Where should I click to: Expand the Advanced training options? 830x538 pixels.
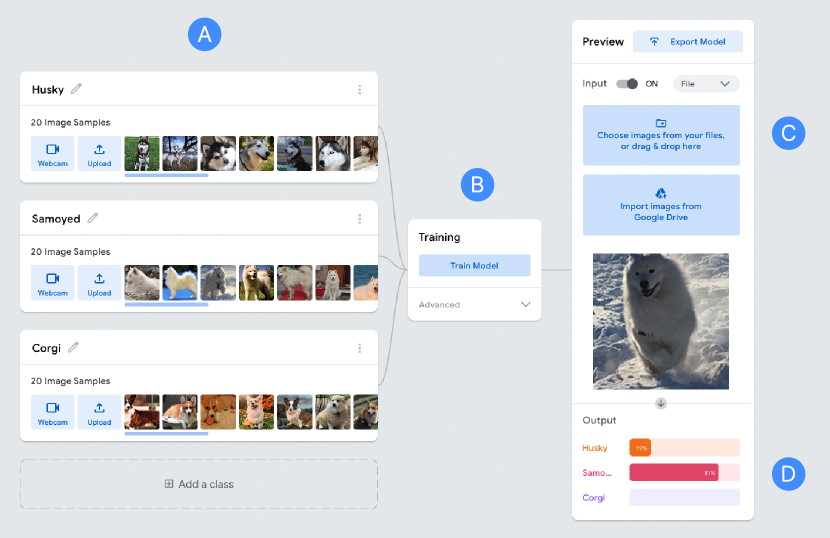click(x=474, y=304)
